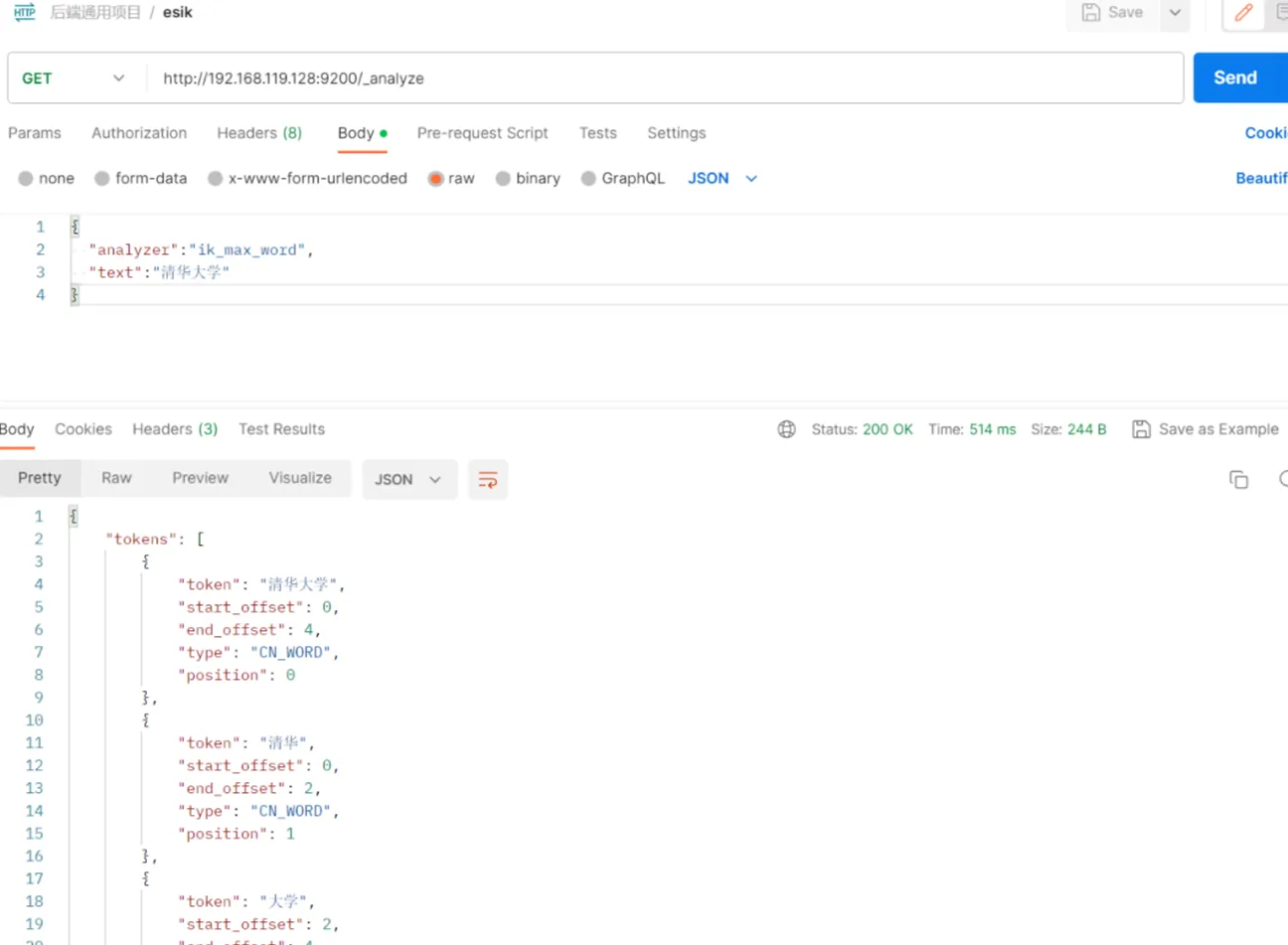This screenshot has width=1288, height=945.
Task: Click the esik request name in breadcrumb
Action: point(178,12)
